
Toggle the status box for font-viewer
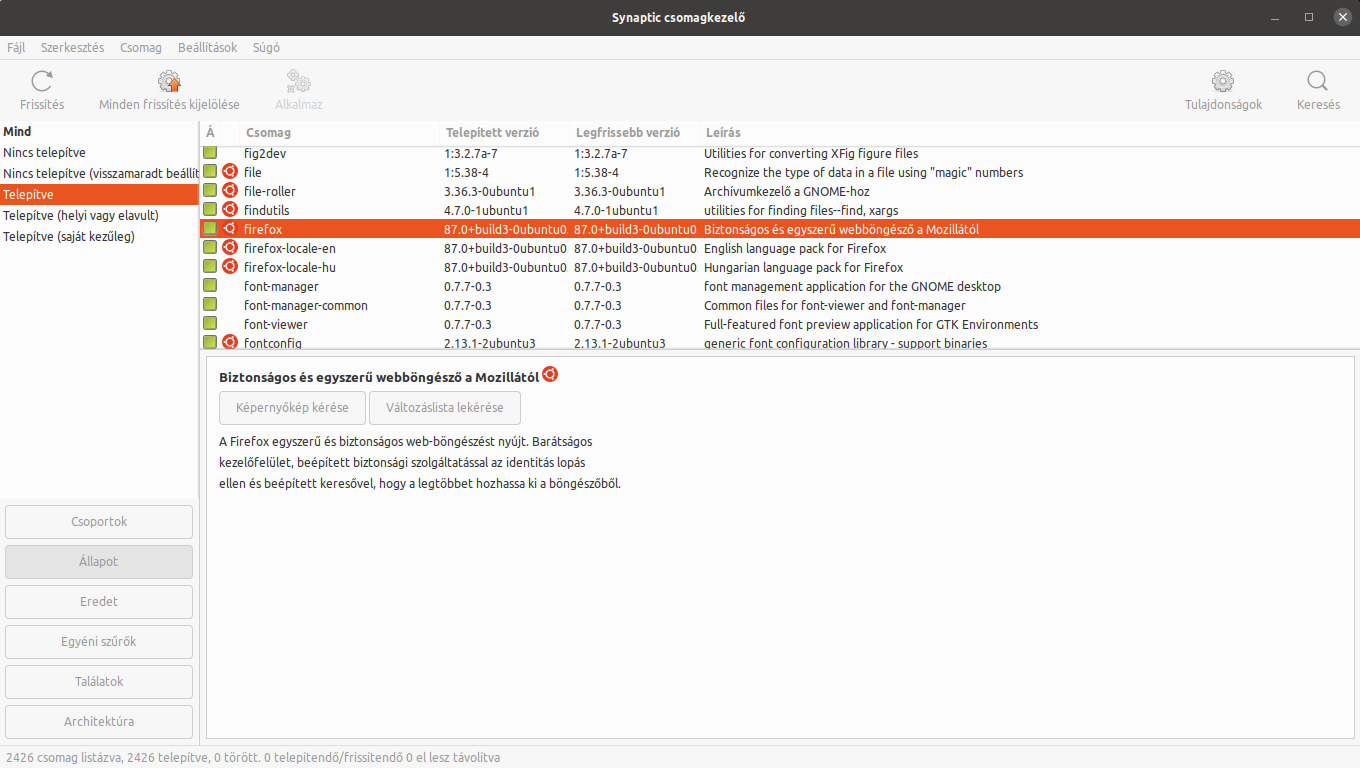210,324
